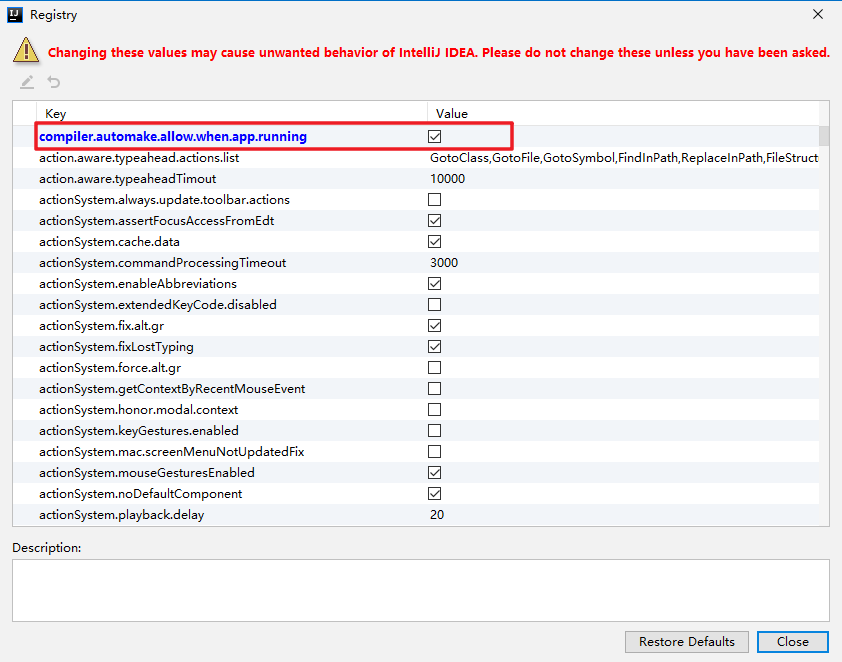This screenshot has width=842, height=662.
Task: Enable actionSystem.keyGestures.enabled checkbox
Action: [x=434, y=431]
